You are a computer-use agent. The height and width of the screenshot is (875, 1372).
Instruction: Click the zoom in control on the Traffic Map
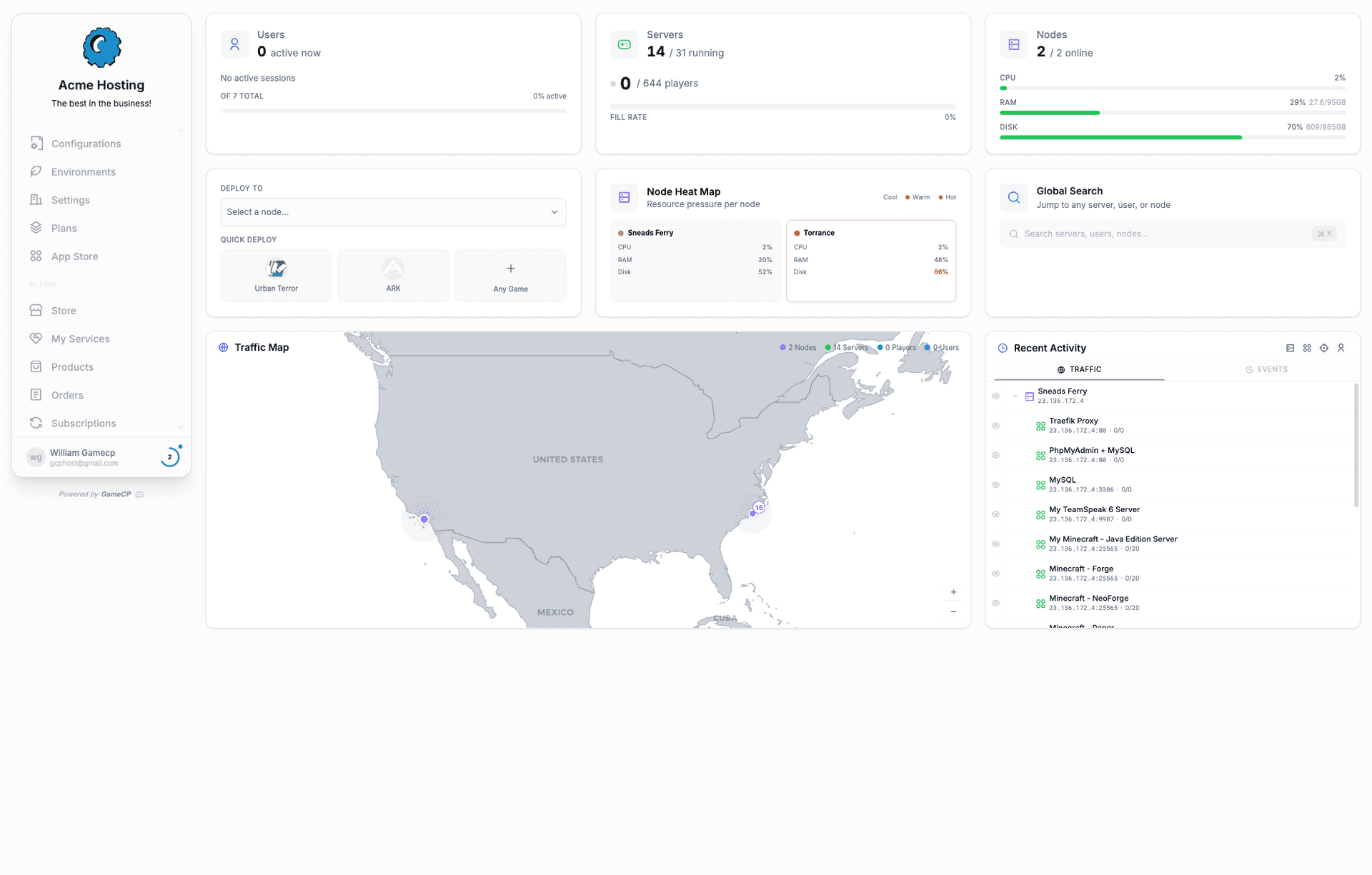tap(953, 591)
